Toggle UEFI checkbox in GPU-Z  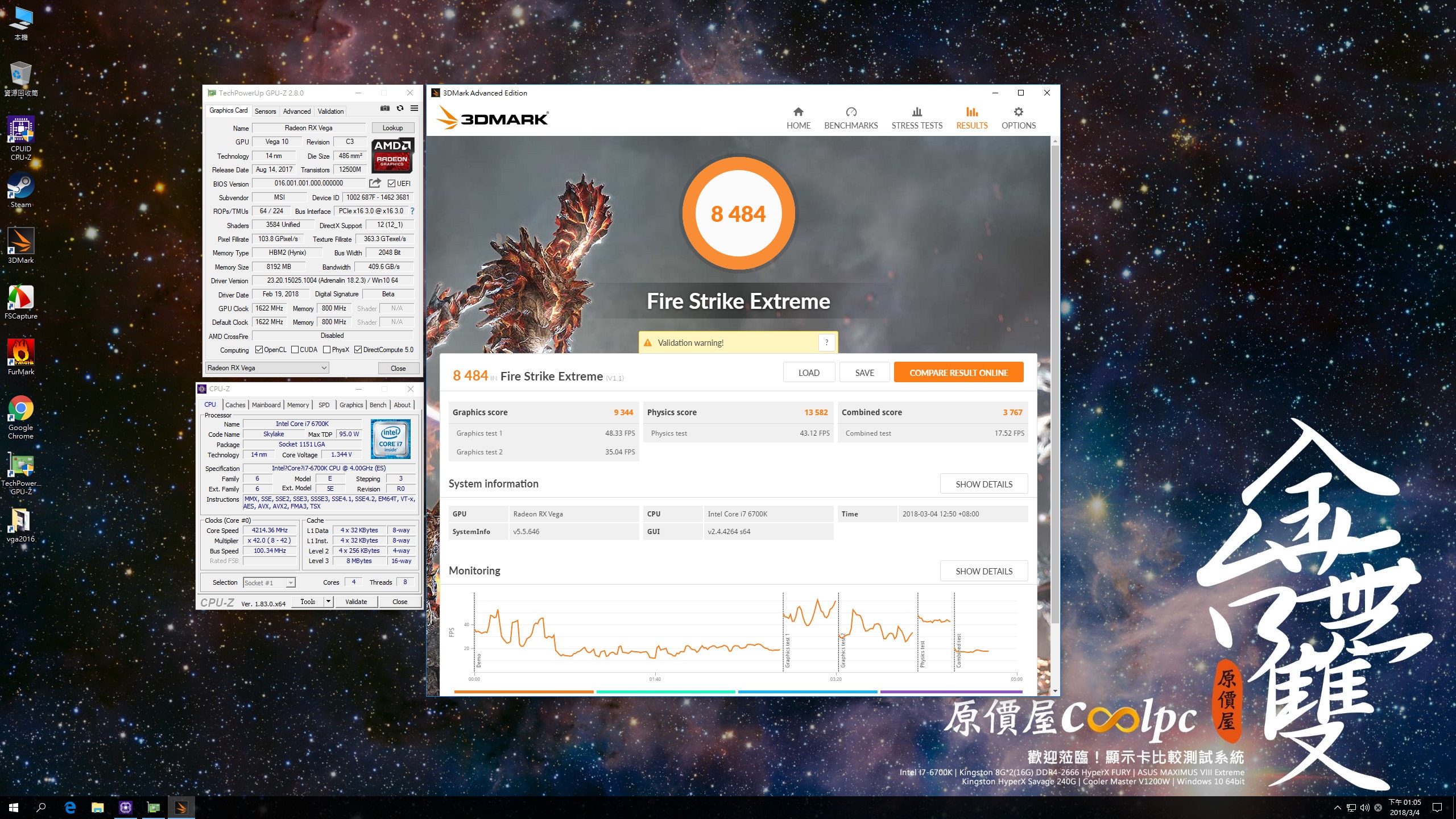pyautogui.click(x=391, y=183)
